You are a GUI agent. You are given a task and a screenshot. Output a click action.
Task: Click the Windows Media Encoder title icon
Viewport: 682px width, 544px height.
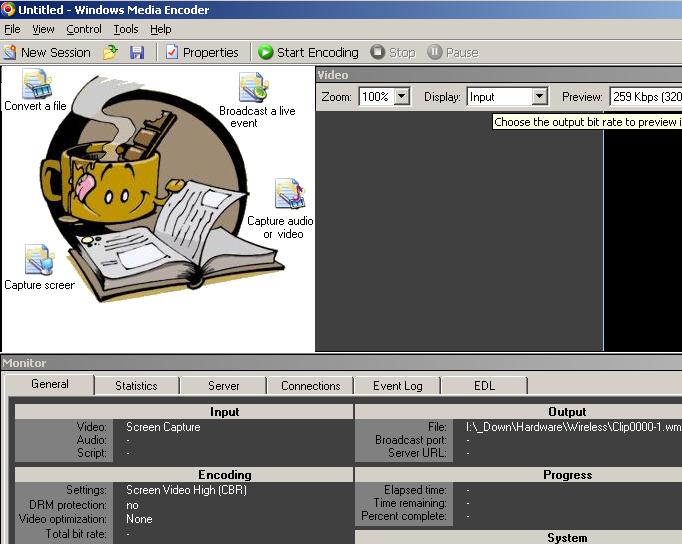point(8,9)
